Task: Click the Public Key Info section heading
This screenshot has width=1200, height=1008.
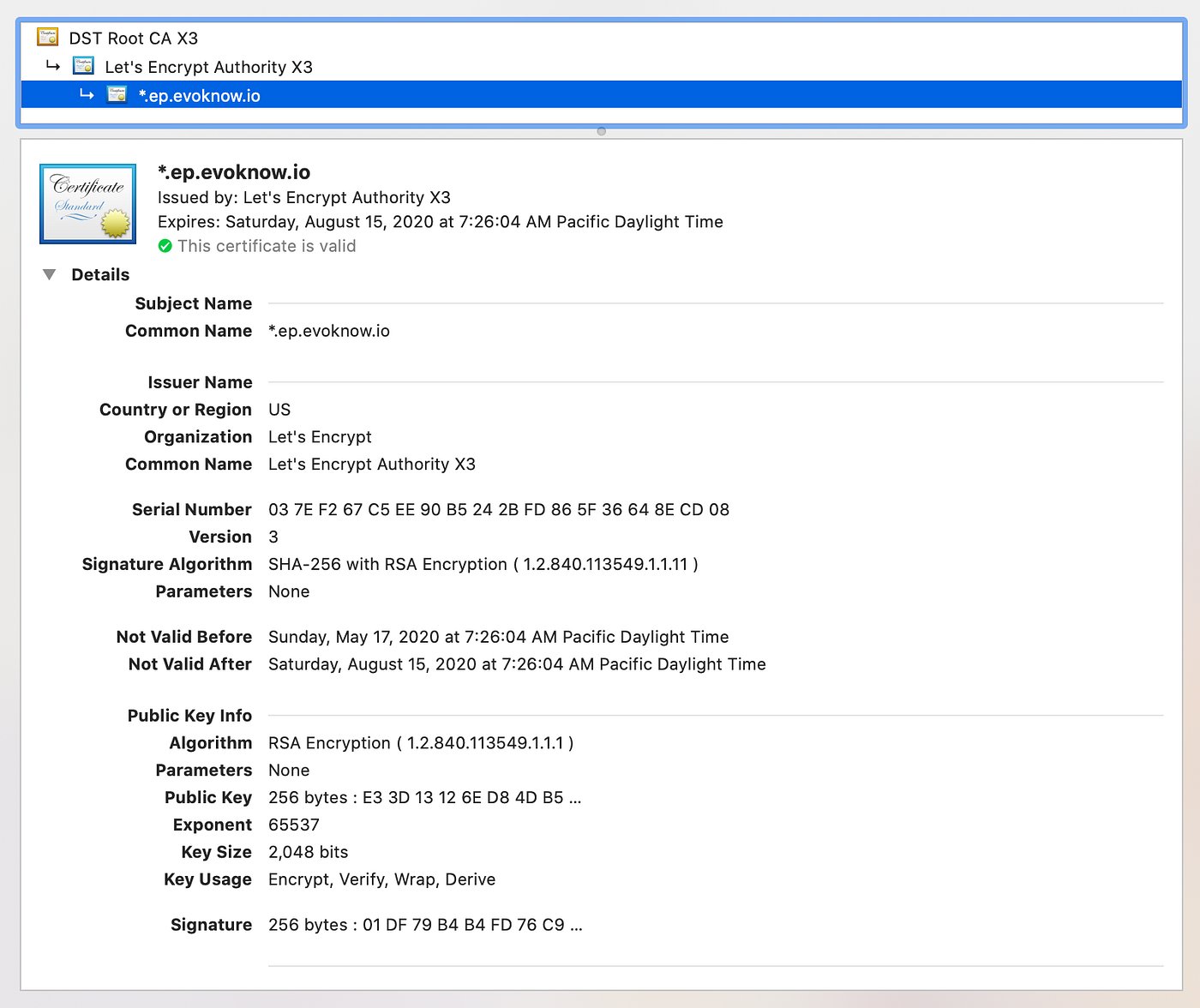Action: pos(189,716)
